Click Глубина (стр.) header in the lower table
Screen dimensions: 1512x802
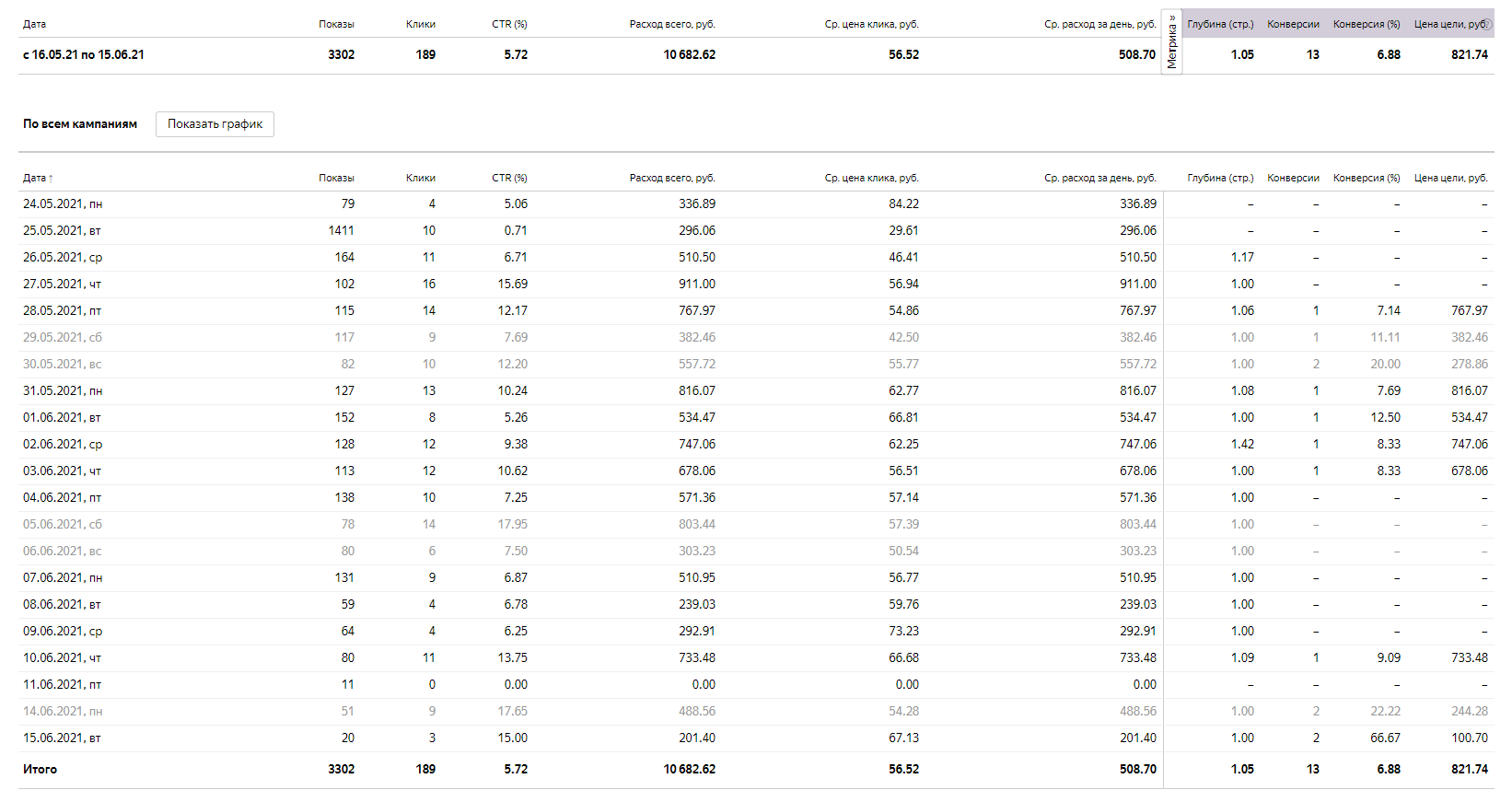click(1221, 178)
